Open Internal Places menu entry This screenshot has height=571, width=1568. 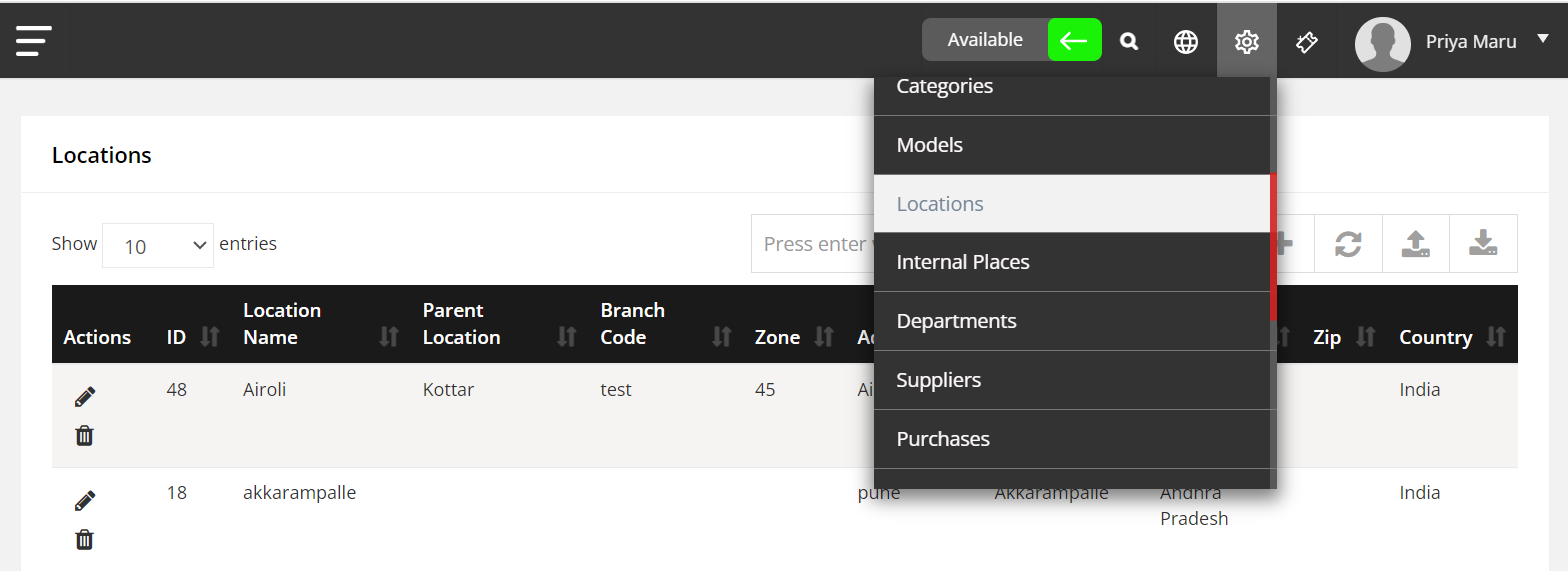pyautogui.click(x=1072, y=262)
